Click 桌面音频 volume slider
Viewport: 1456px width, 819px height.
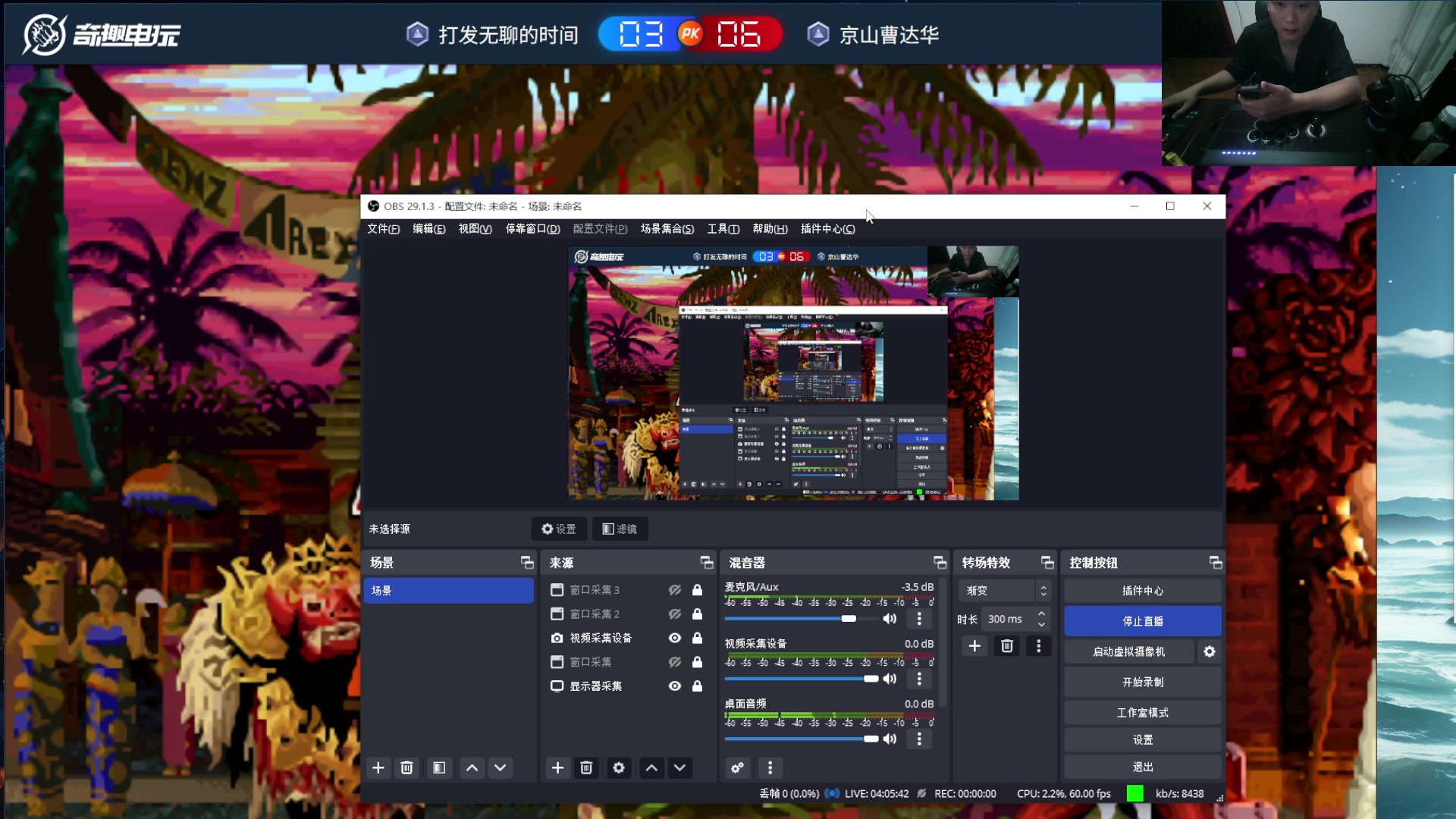point(801,739)
